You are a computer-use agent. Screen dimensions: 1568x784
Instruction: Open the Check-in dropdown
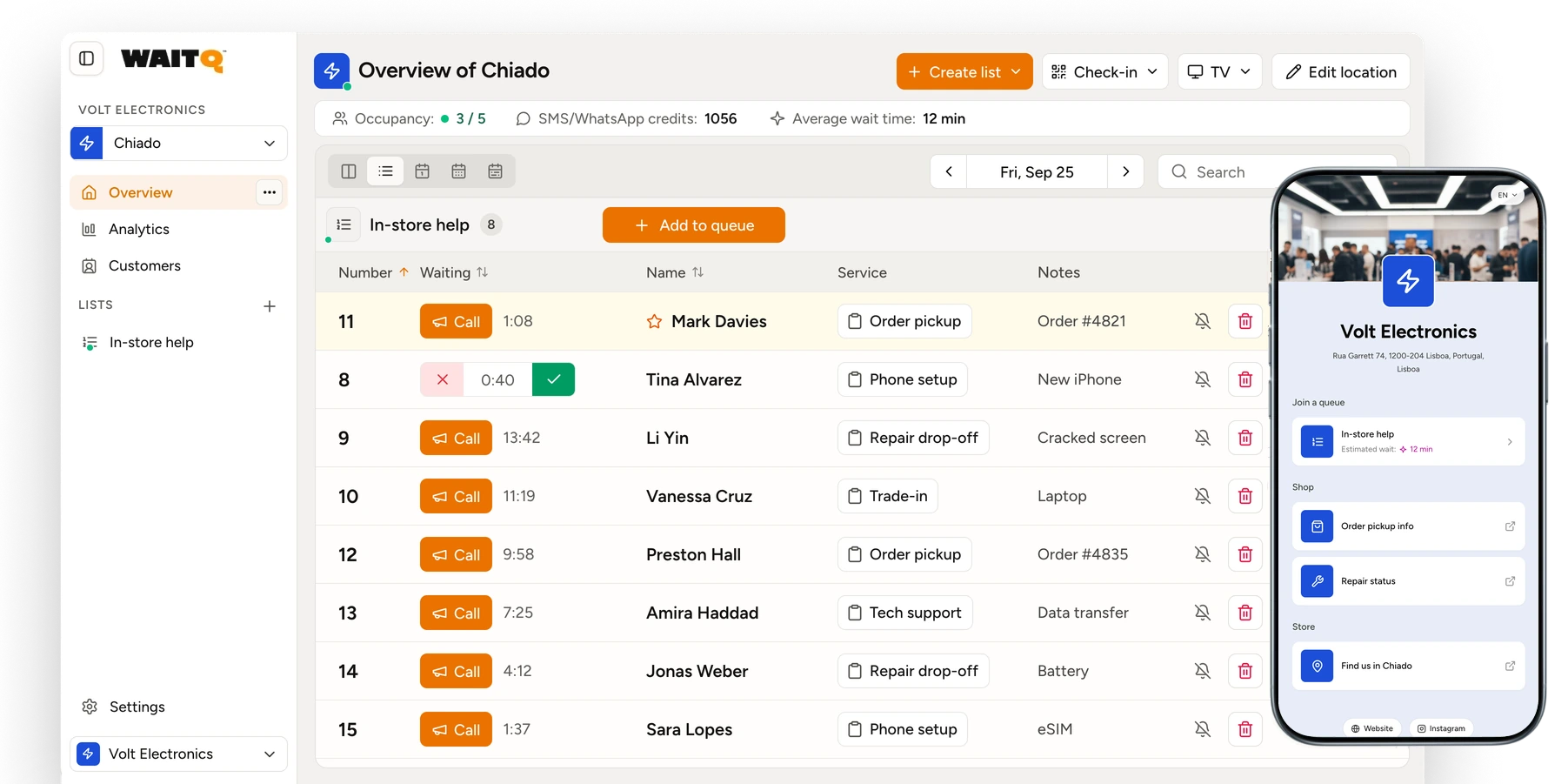(1105, 71)
